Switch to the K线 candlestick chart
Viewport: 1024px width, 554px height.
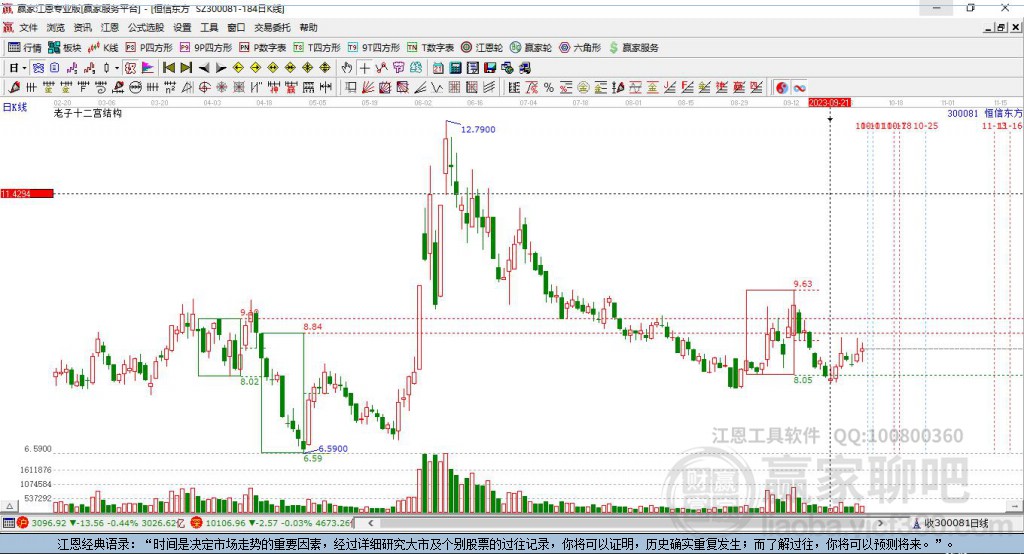[103, 48]
